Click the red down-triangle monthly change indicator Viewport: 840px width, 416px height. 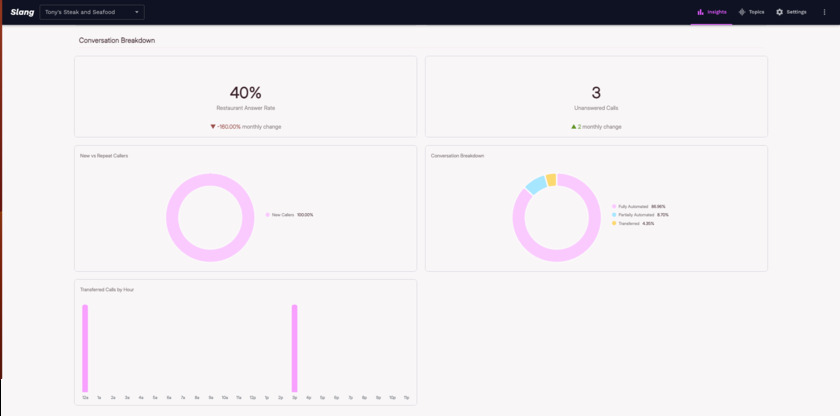pos(213,127)
